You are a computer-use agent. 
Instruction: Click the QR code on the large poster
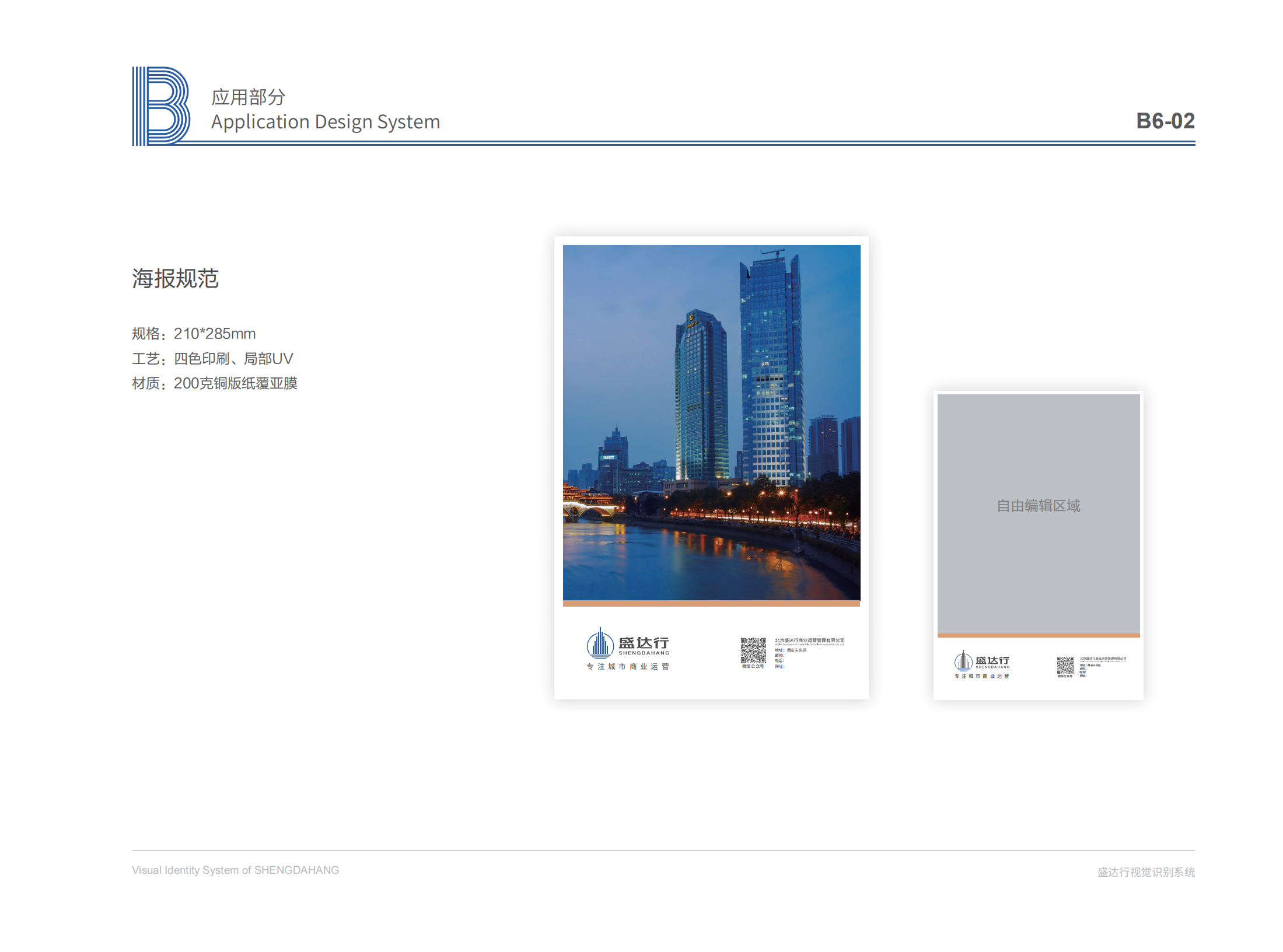(x=753, y=650)
